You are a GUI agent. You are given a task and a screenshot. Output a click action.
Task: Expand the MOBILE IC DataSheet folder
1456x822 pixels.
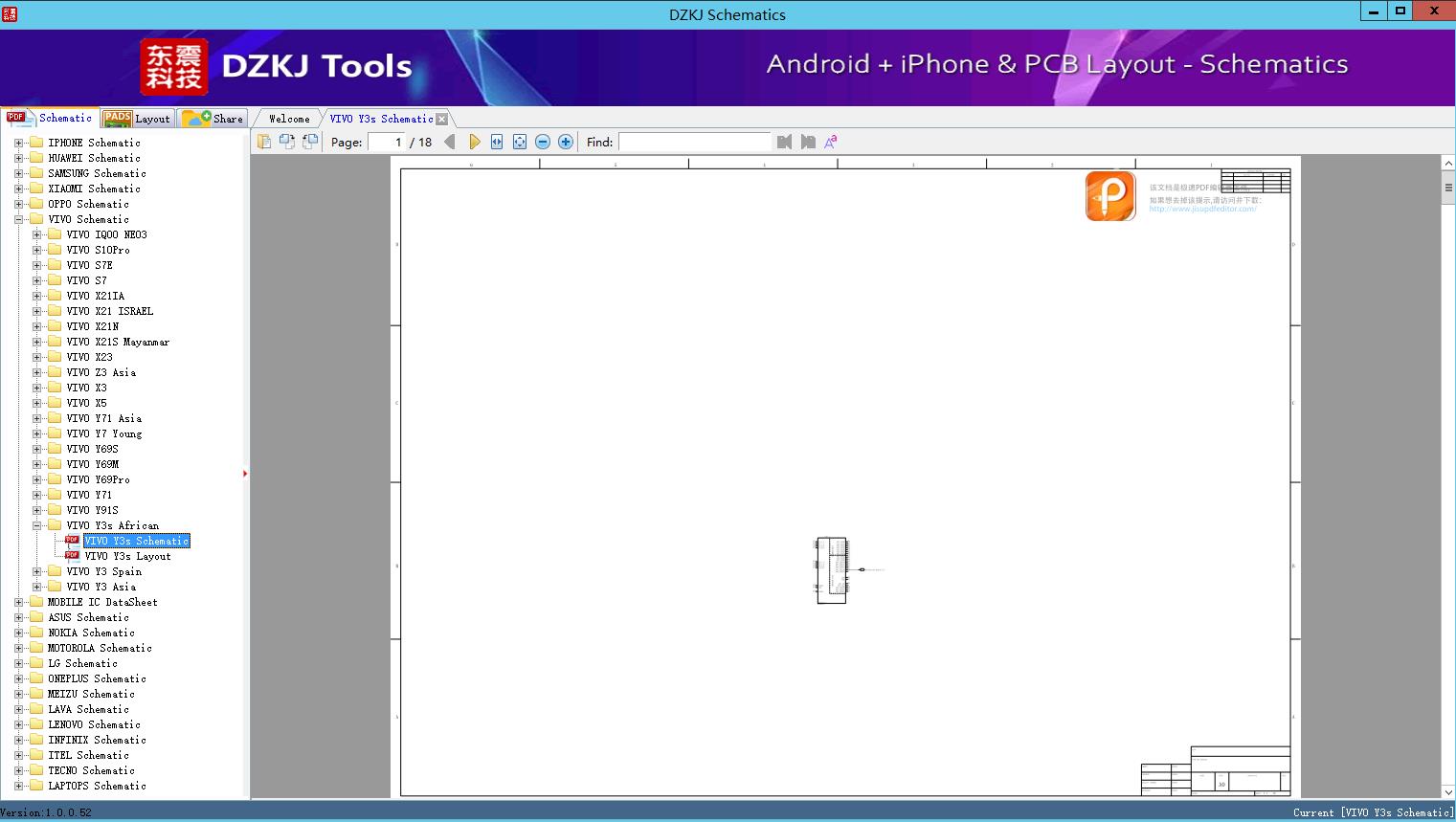[x=18, y=602]
